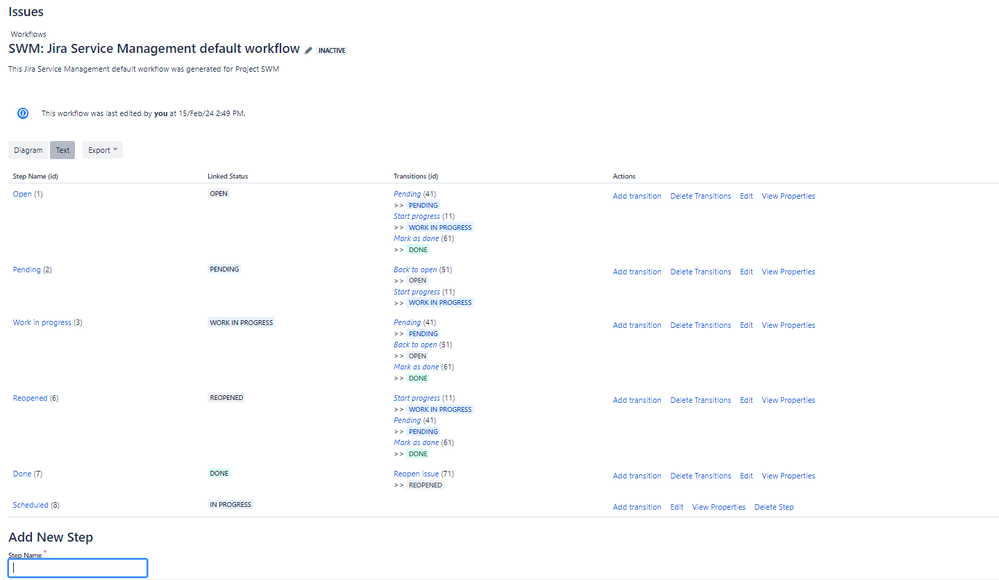The height and width of the screenshot is (580, 999).
Task: Click the Linked Status column header
Action: 227,177
